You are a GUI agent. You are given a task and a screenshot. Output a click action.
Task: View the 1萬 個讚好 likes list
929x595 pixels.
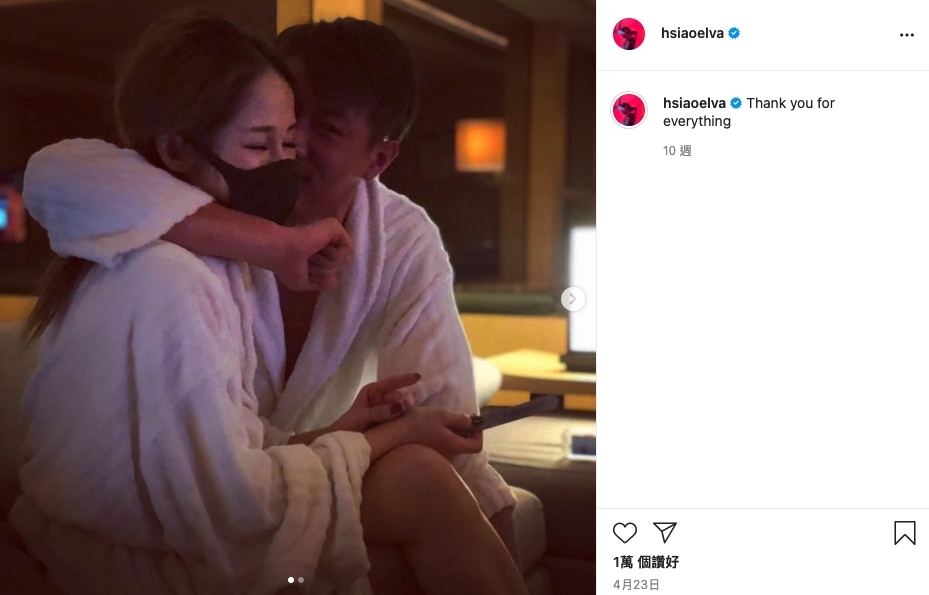pos(646,562)
